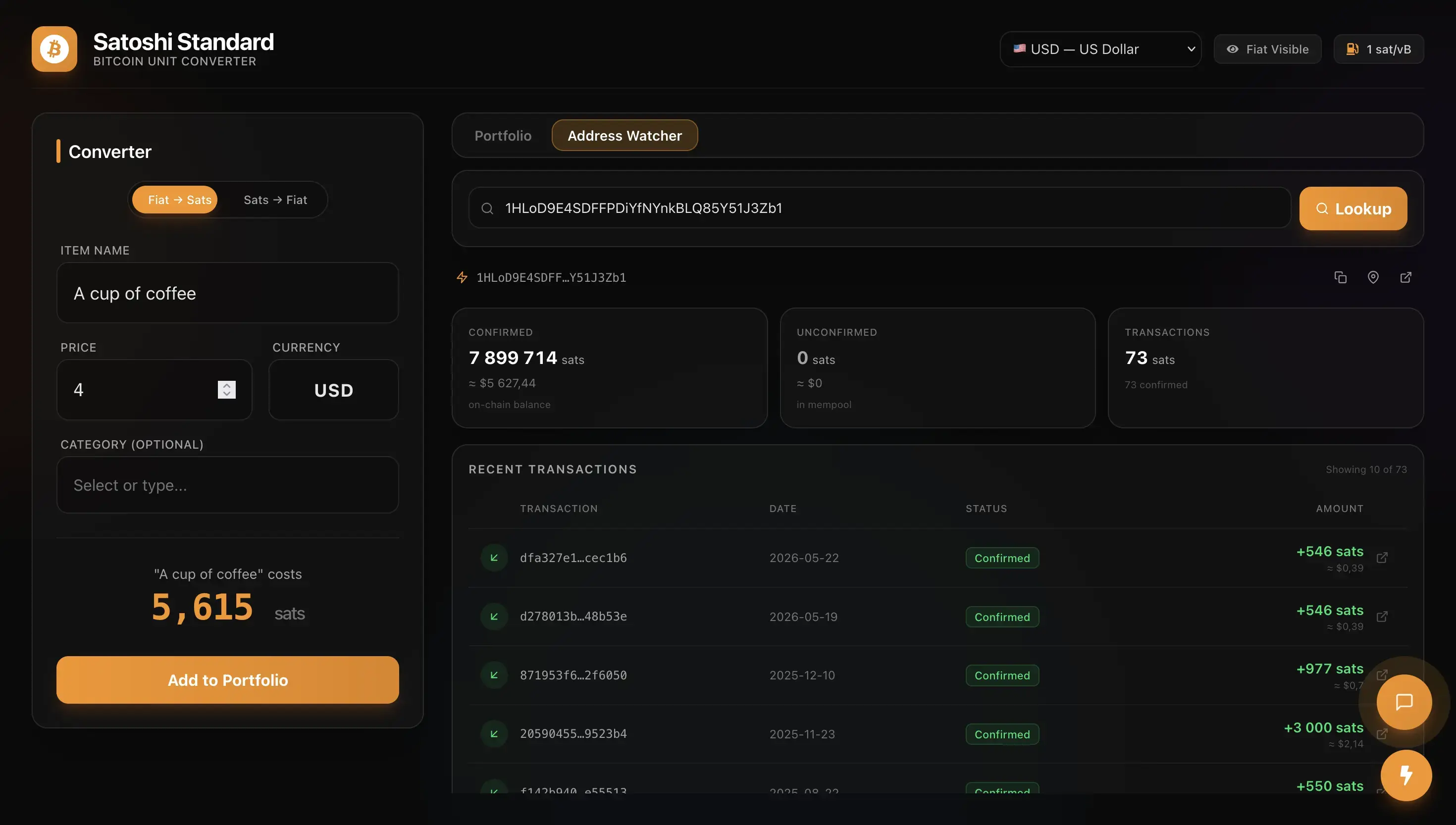Click transaction ID dfa327e1…cec1b6
Image resolution: width=1456 pixels, height=825 pixels.
coord(573,558)
